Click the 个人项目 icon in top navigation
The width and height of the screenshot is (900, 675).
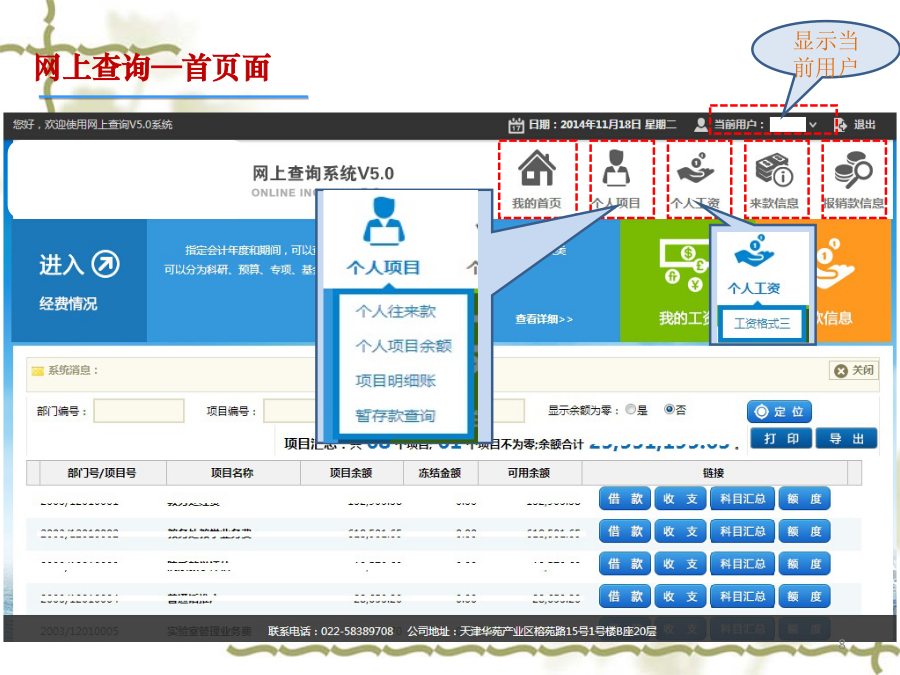click(616, 168)
